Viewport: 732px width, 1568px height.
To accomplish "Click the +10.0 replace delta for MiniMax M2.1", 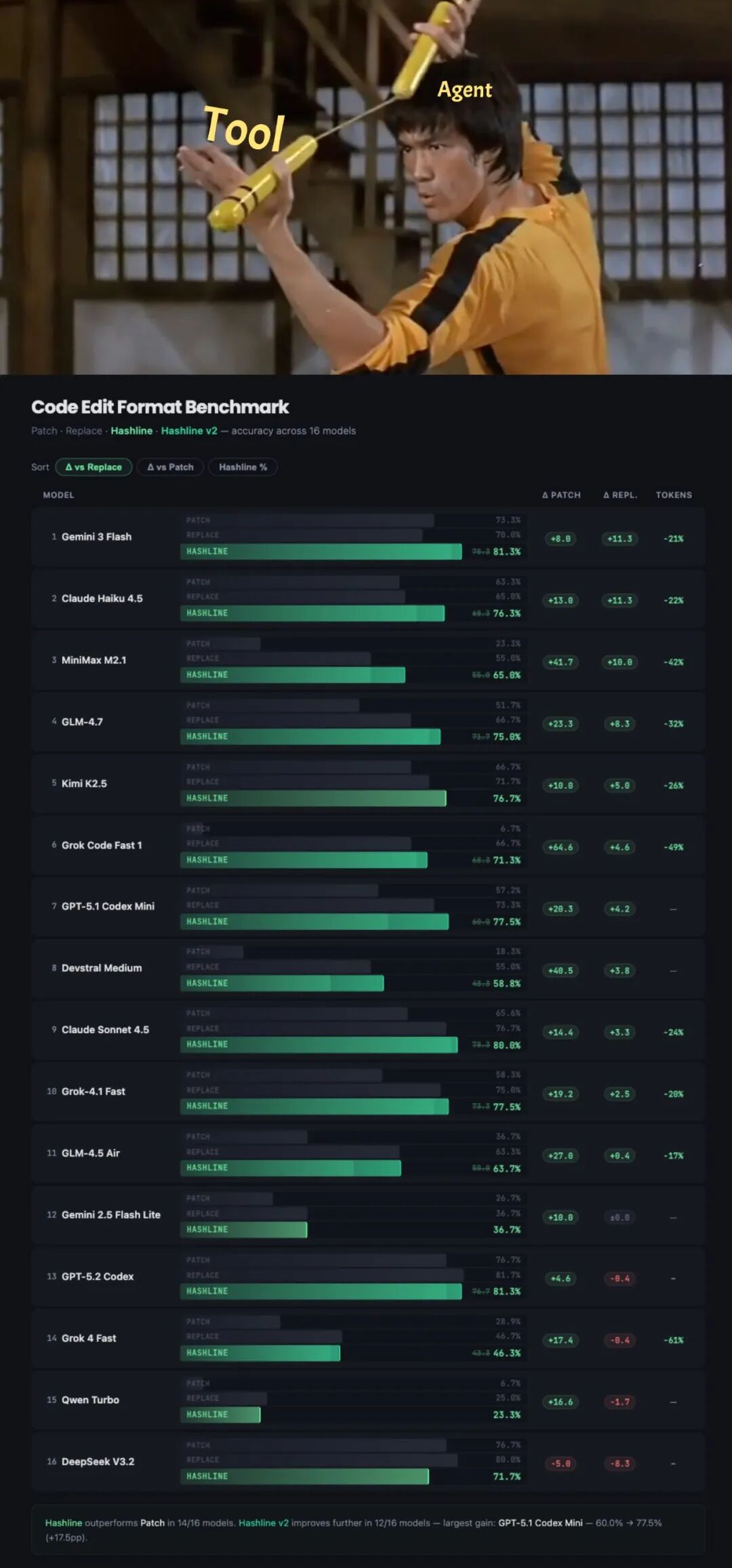I will coord(620,662).
